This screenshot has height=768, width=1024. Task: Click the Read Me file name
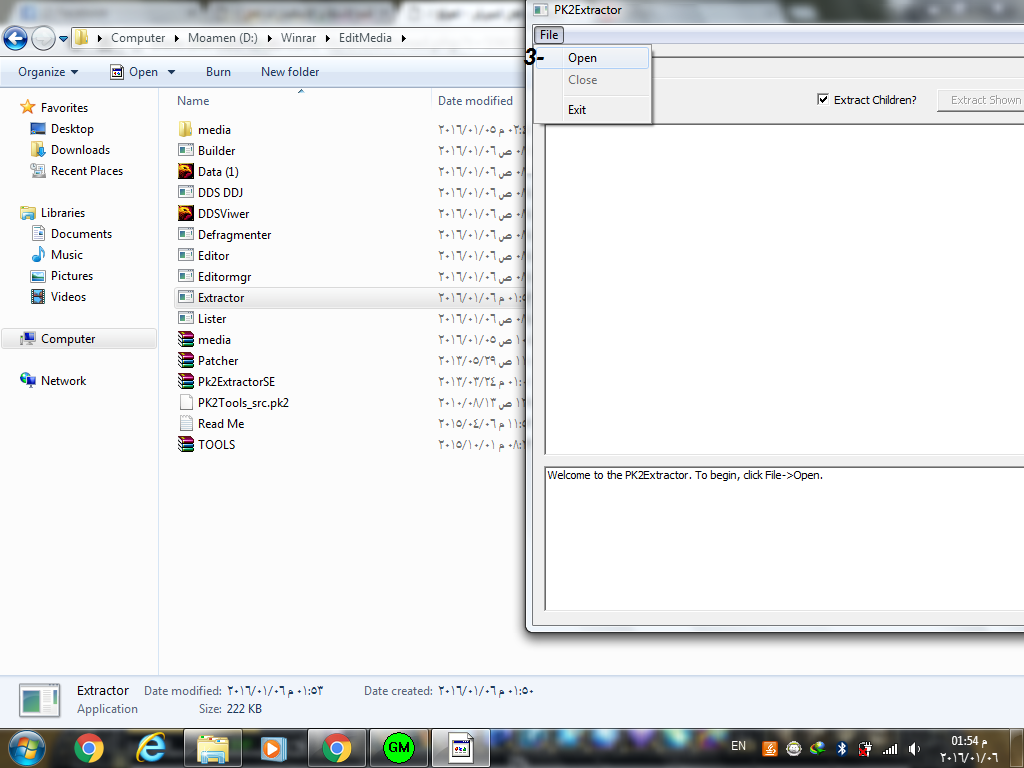221,423
